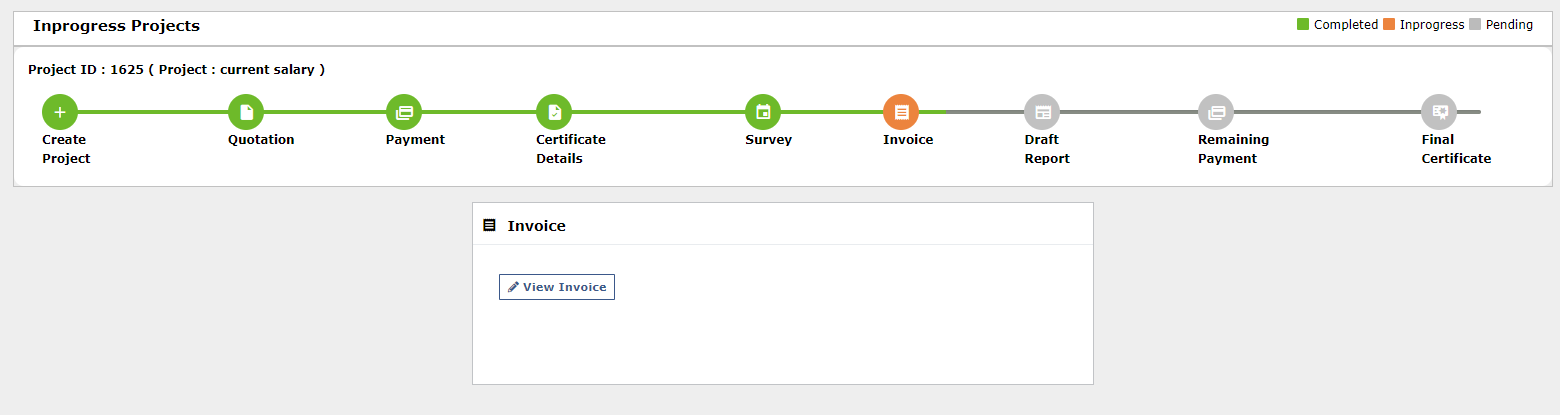Image resolution: width=1560 pixels, height=415 pixels.
Task: Click the Final Certificate step icon
Action: pos(1439,112)
